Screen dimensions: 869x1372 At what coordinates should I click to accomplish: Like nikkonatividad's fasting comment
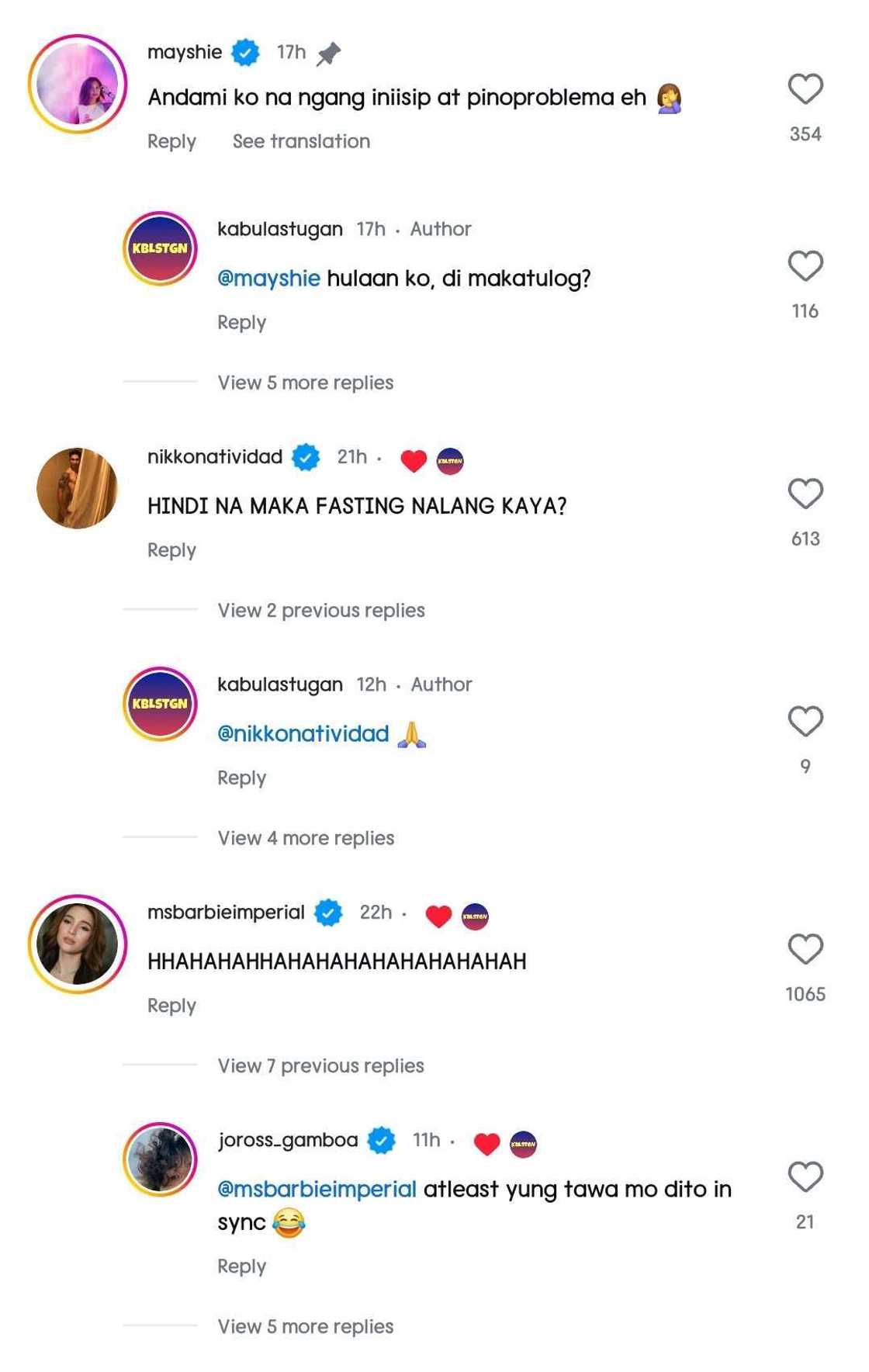(x=805, y=494)
